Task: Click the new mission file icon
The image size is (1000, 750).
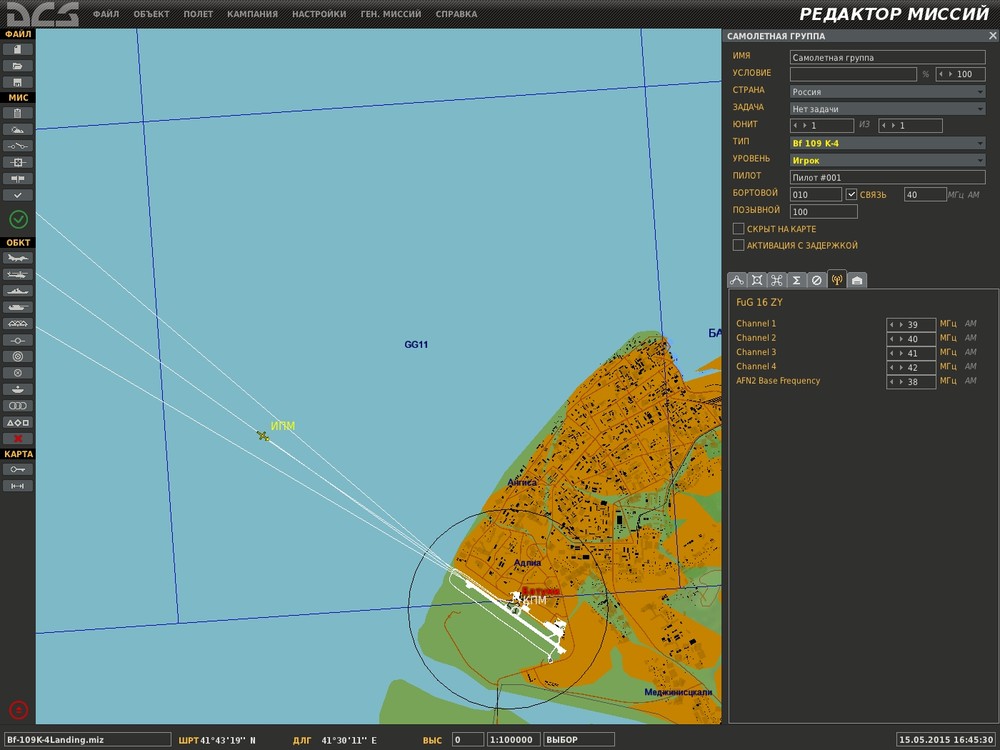Action: [18, 49]
